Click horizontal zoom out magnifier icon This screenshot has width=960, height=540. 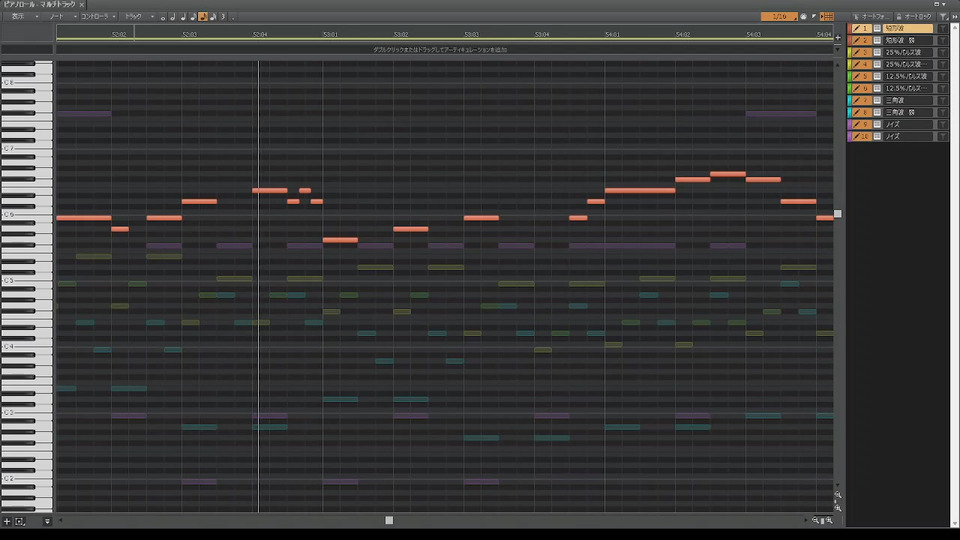[815, 520]
